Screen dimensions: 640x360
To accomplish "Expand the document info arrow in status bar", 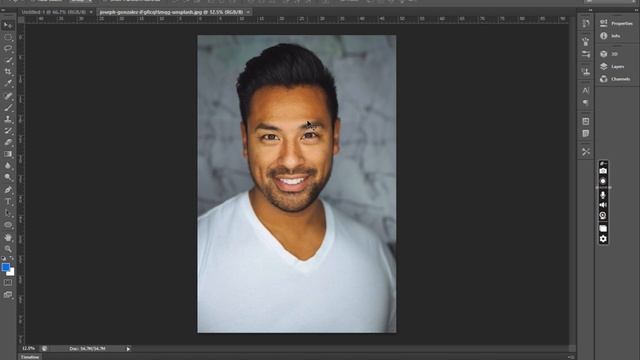I will [x=128, y=349].
